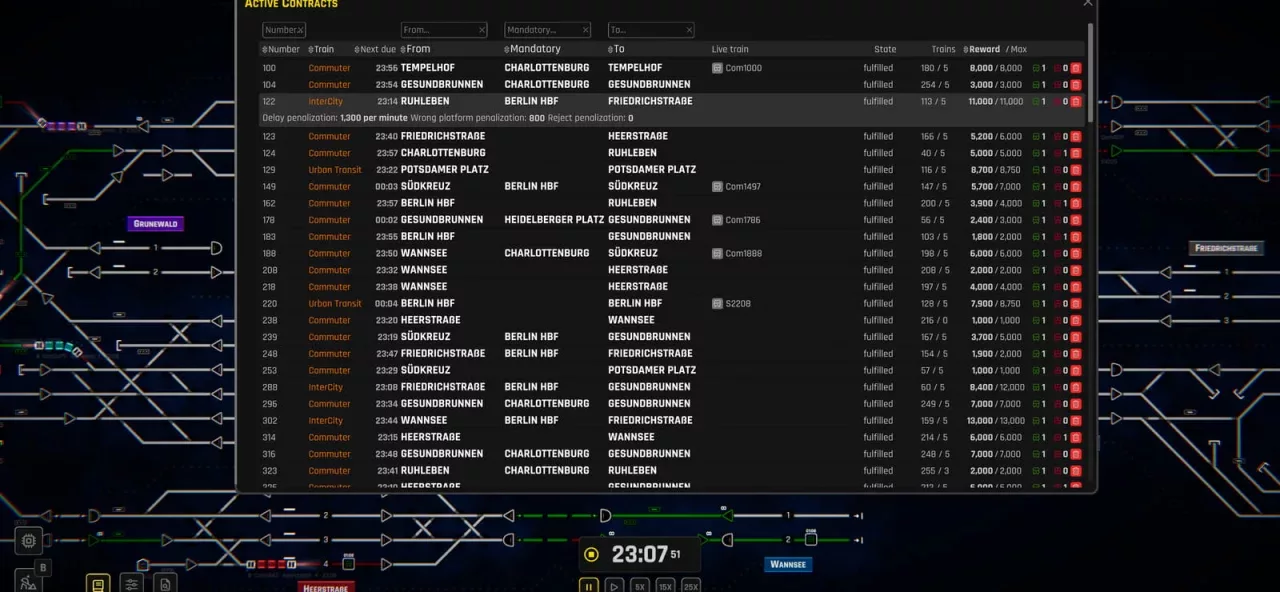Click the trash icon on contract 220

pyautogui.click(x=1076, y=304)
